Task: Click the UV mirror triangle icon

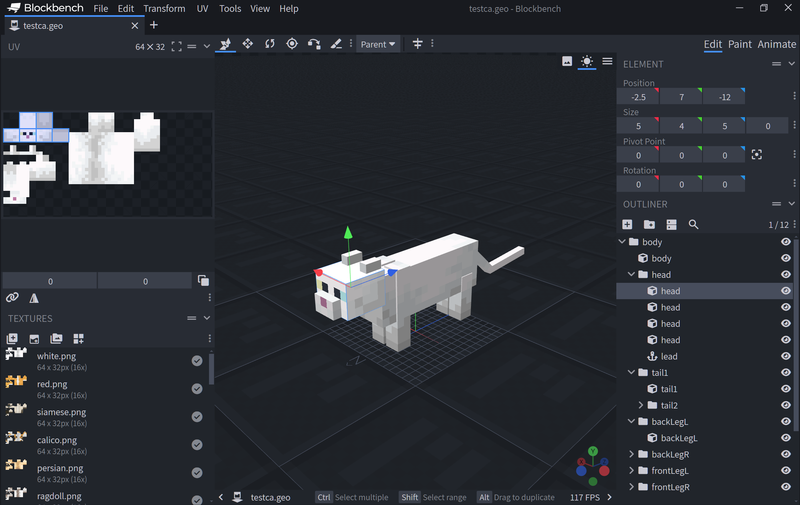Action: (34, 298)
